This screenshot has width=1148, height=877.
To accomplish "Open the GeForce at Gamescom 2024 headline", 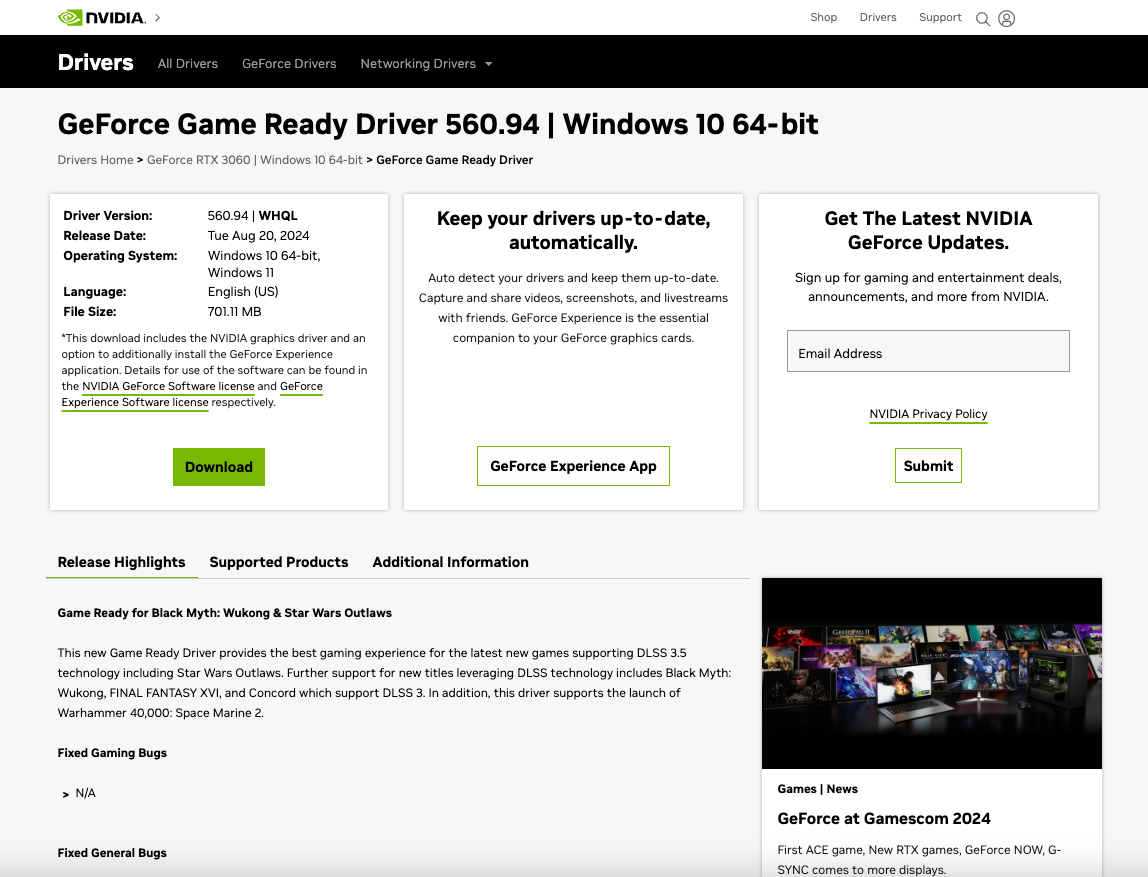I will tap(884, 819).
